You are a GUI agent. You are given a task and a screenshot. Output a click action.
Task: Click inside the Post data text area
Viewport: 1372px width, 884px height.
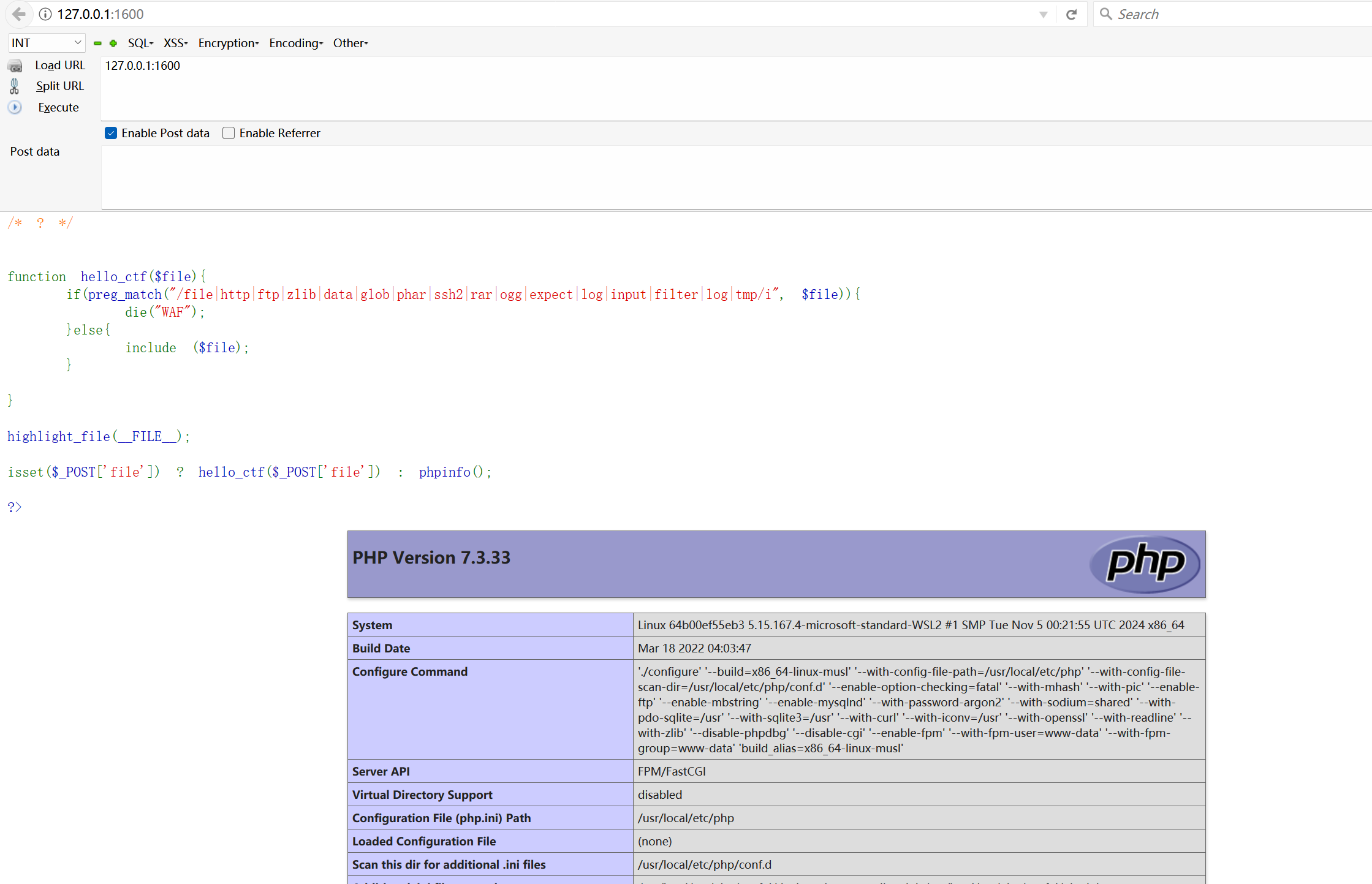(735, 177)
